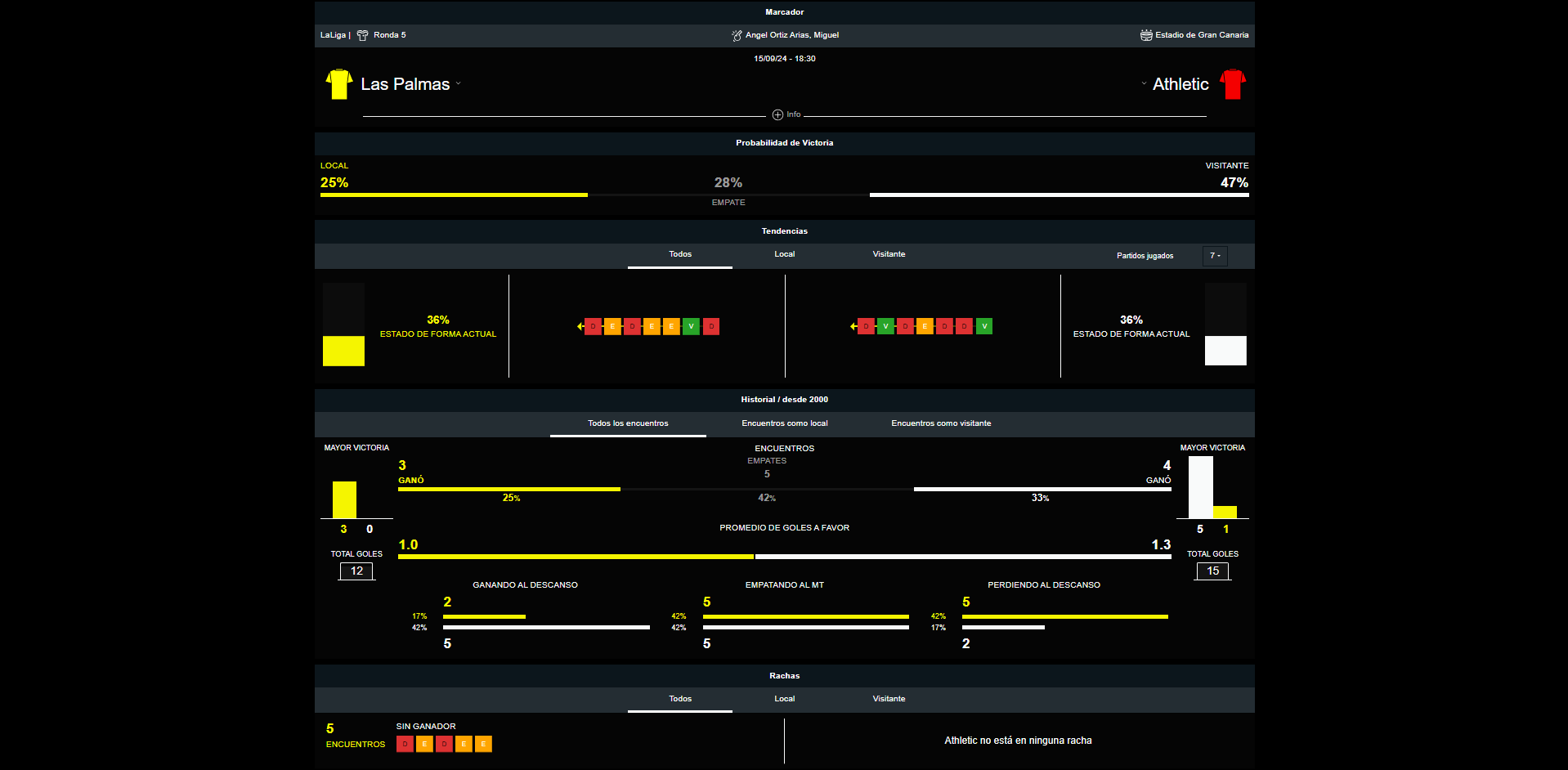Click the yellow bar under Las Palmas MAYOR VICTORIA
Viewport: 1568px width, 770px height.
point(344,499)
